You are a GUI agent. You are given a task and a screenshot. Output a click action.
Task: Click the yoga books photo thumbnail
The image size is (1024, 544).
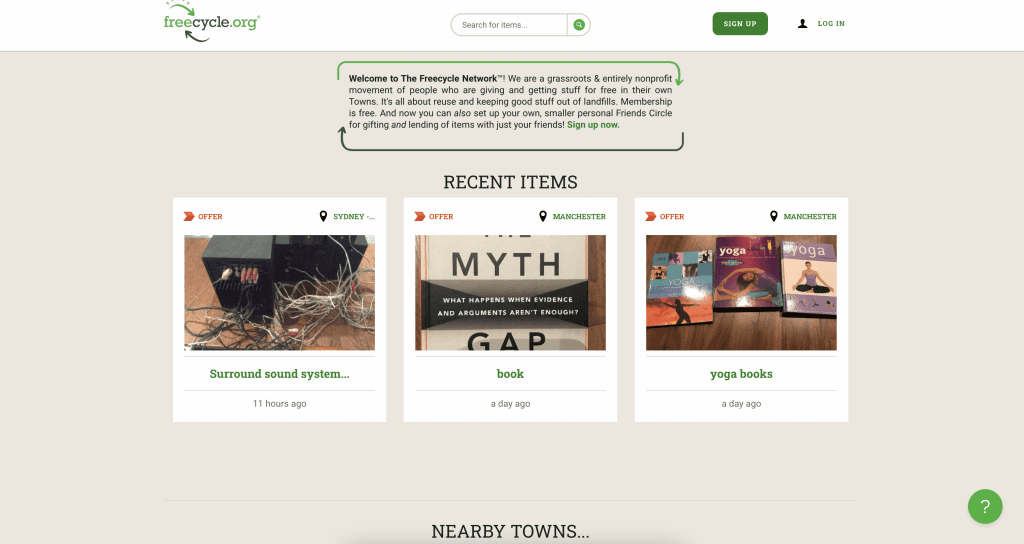click(x=741, y=293)
